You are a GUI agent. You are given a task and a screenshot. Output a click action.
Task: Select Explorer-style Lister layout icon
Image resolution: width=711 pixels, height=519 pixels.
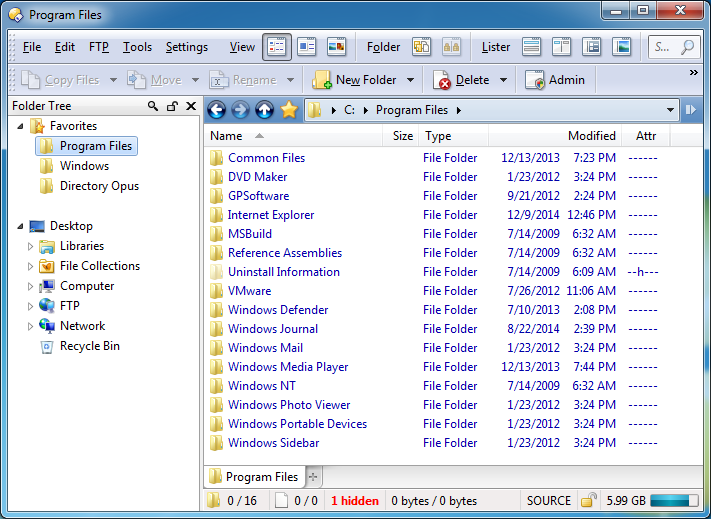point(591,47)
